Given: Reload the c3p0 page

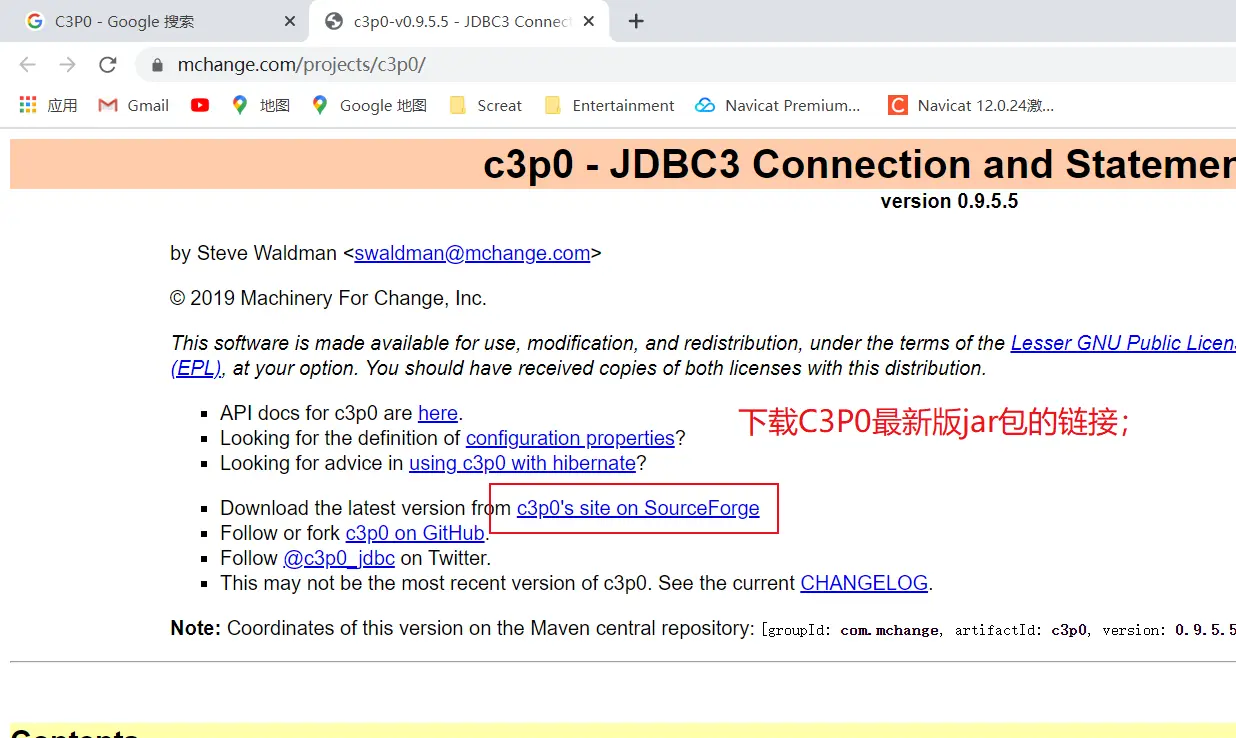Looking at the screenshot, I should (107, 65).
